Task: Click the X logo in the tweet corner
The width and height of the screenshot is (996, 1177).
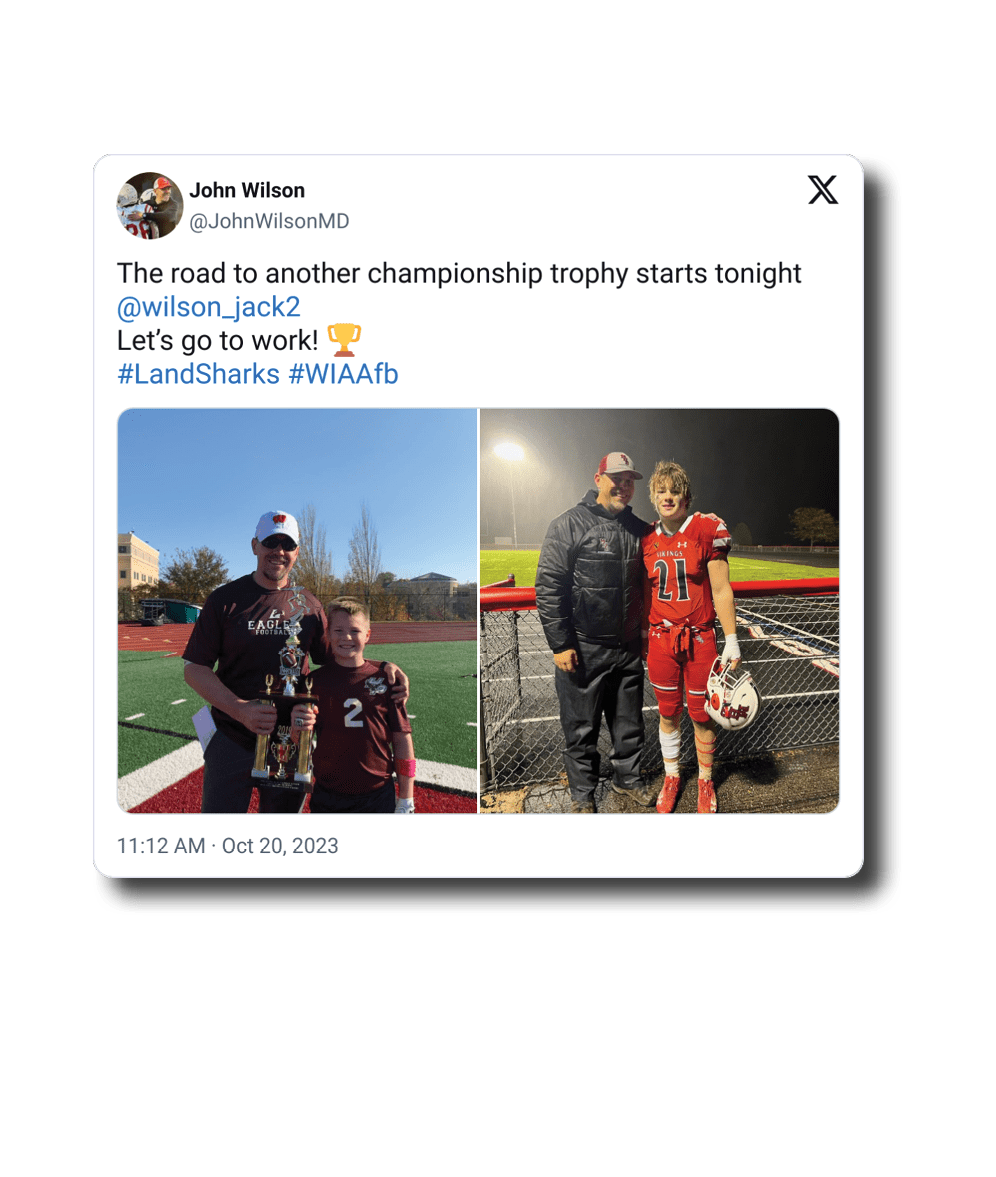Action: pos(823,190)
